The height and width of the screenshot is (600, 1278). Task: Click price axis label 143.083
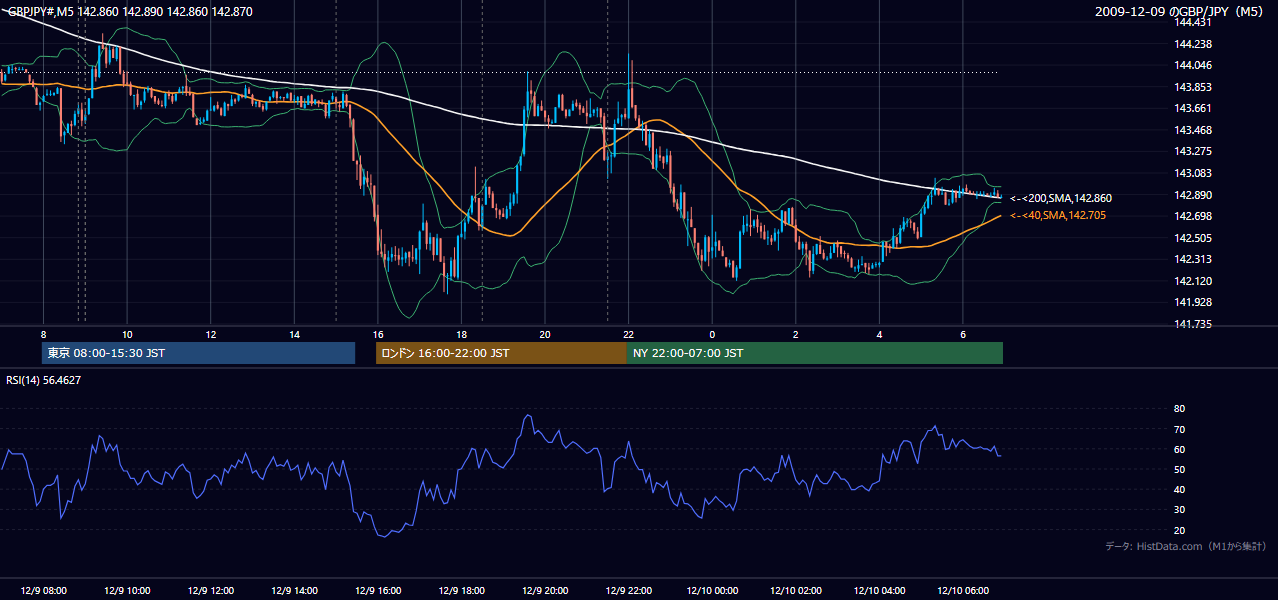pos(1192,173)
